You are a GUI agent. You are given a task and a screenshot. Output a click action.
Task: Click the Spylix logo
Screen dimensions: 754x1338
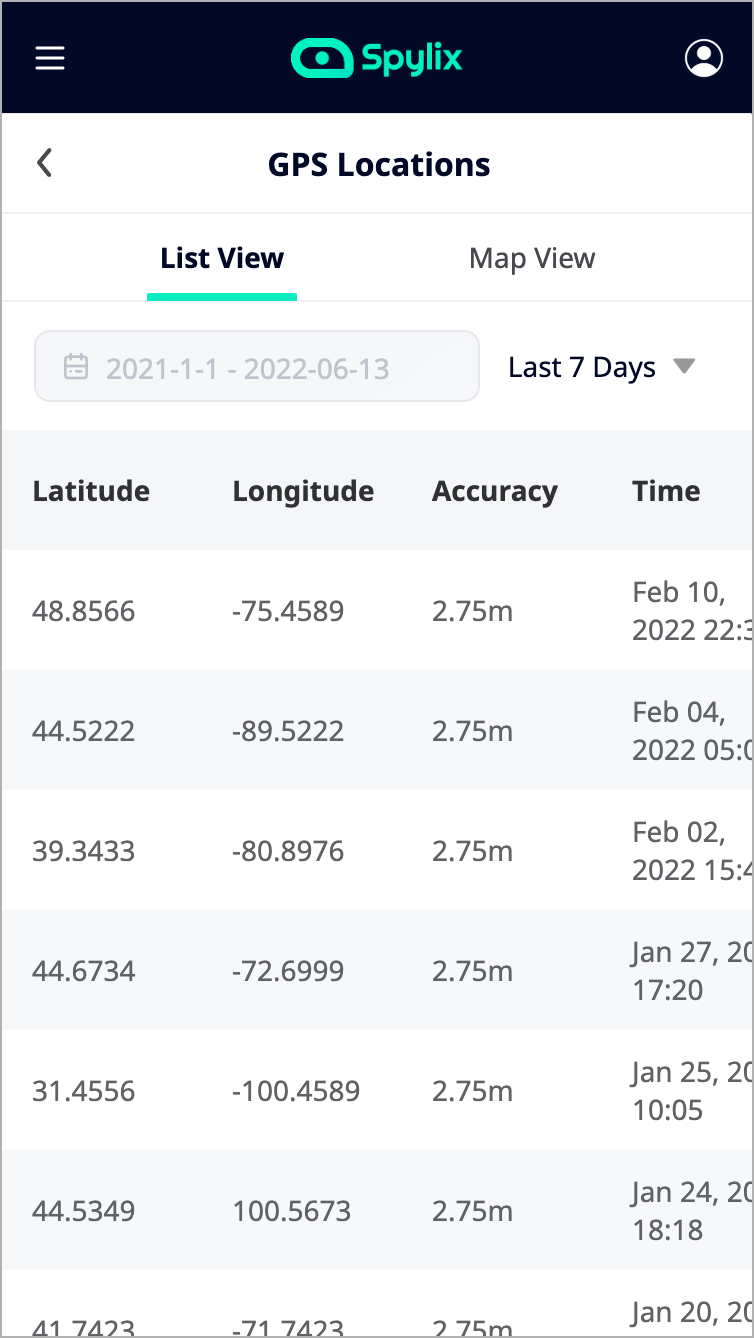click(377, 58)
